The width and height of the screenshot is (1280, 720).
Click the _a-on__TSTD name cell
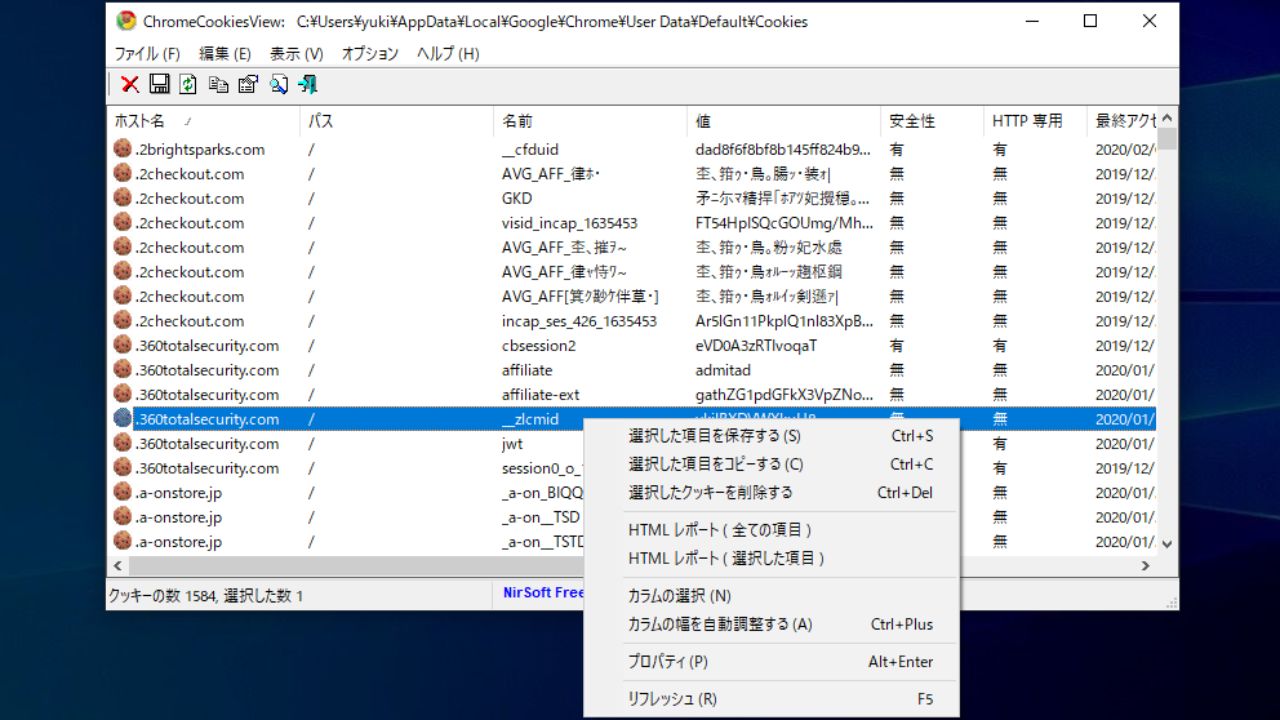(x=542, y=542)
